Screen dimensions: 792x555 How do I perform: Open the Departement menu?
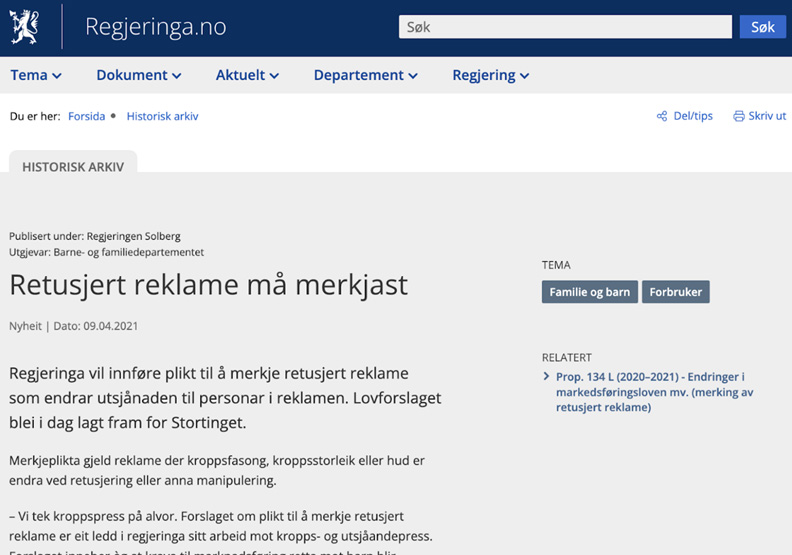point(365,75)
